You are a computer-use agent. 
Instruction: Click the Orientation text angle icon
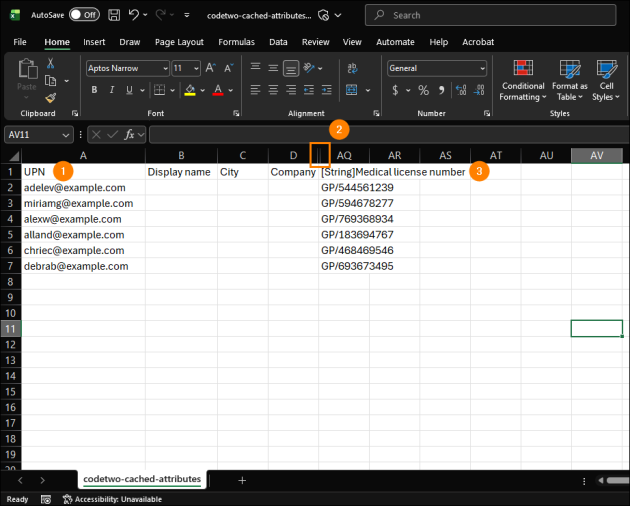309,68
